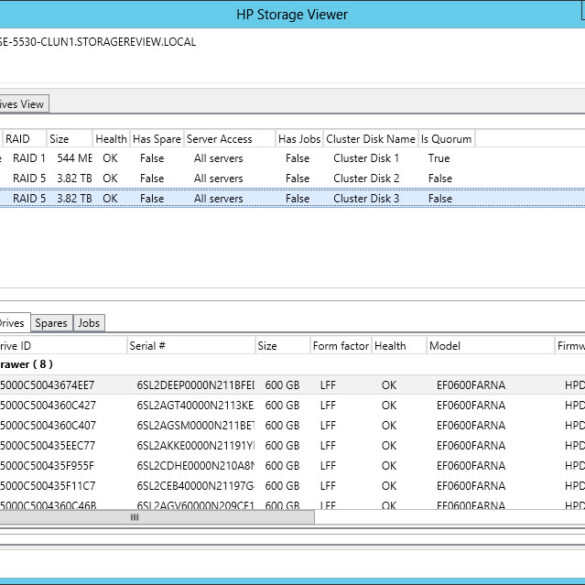
Task: Click serial 6SL2AKKE0000N21191Y cell
Action: point(195,445)
